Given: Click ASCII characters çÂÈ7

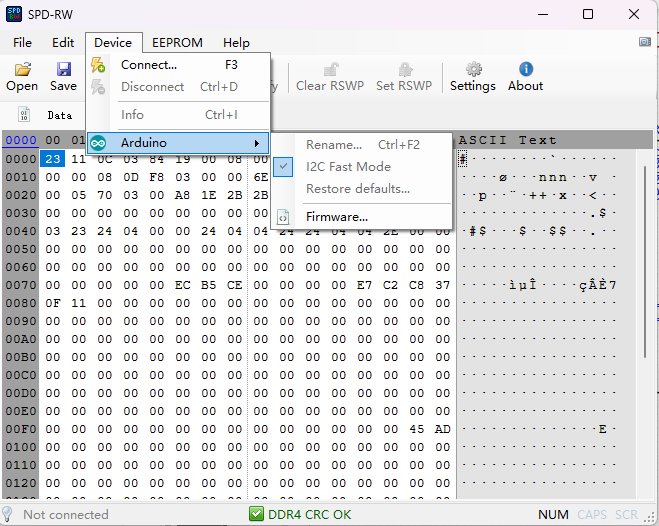Looking at the screenshot, I should (x=598, y=285).
